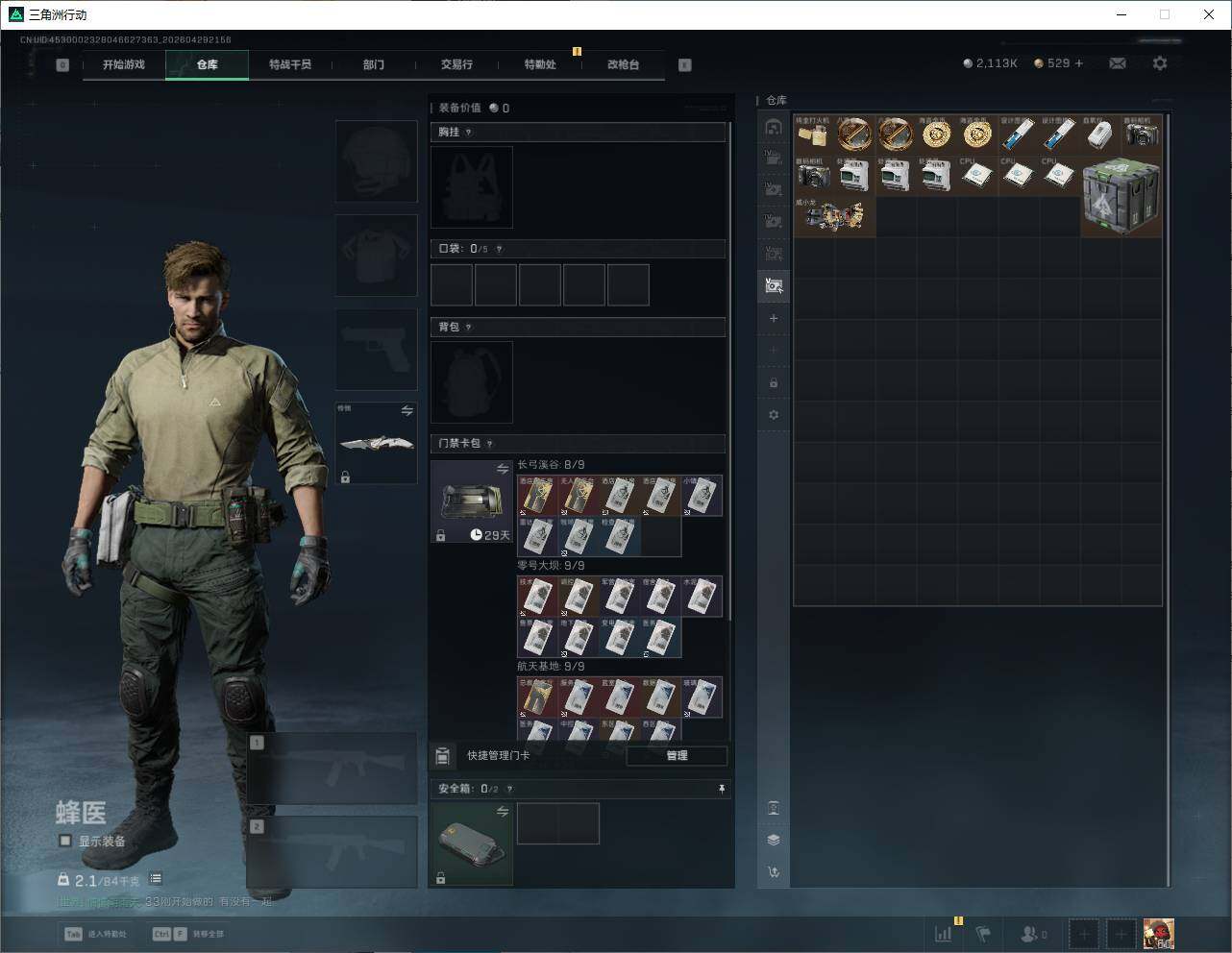Select the first design blueprint stick

pyautogui.click(x=1019, y=135)
